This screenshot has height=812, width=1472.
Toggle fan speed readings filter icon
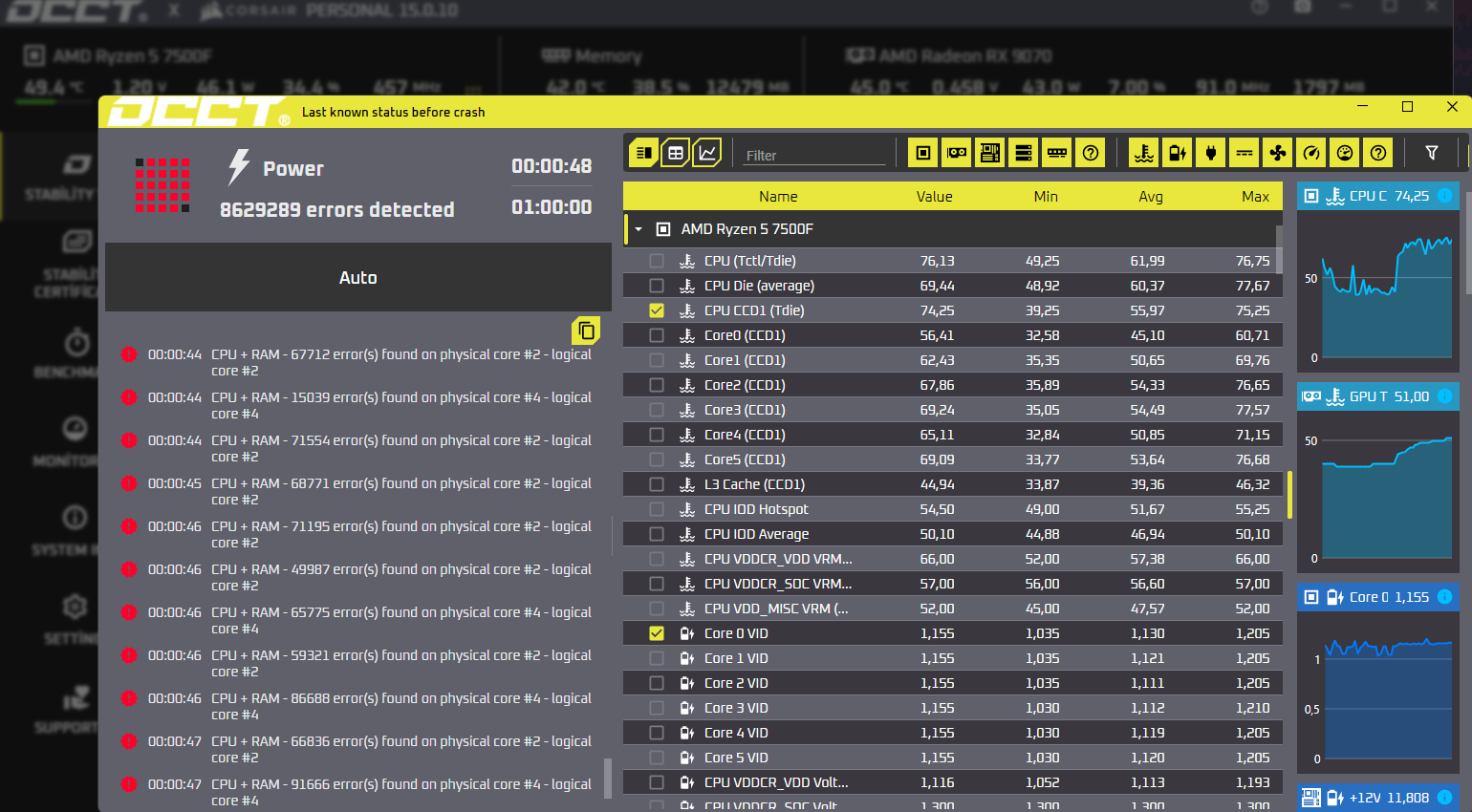(x=1277, y=153)
